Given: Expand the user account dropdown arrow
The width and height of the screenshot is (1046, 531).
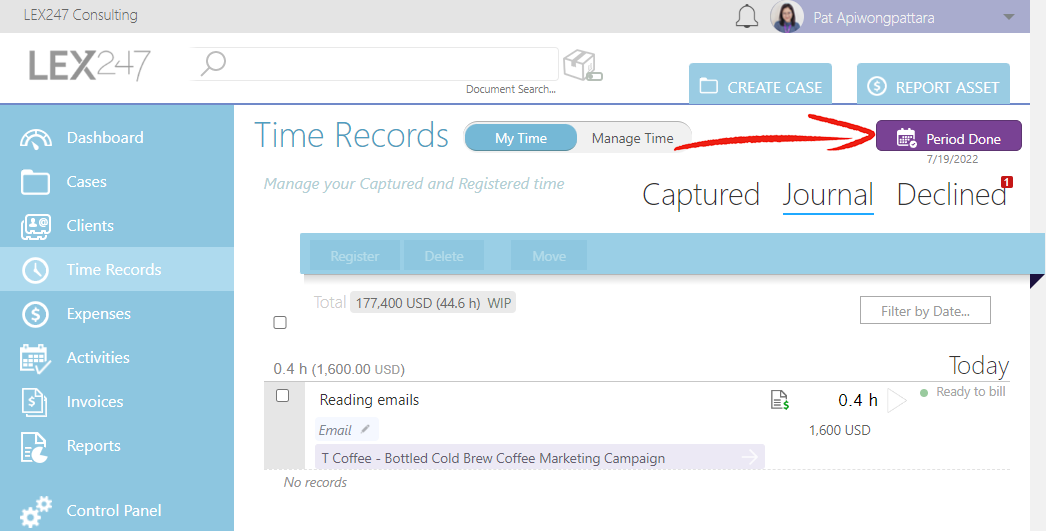Looking at the screenshot, I should pyautogui.click(x=1009, y=17).
